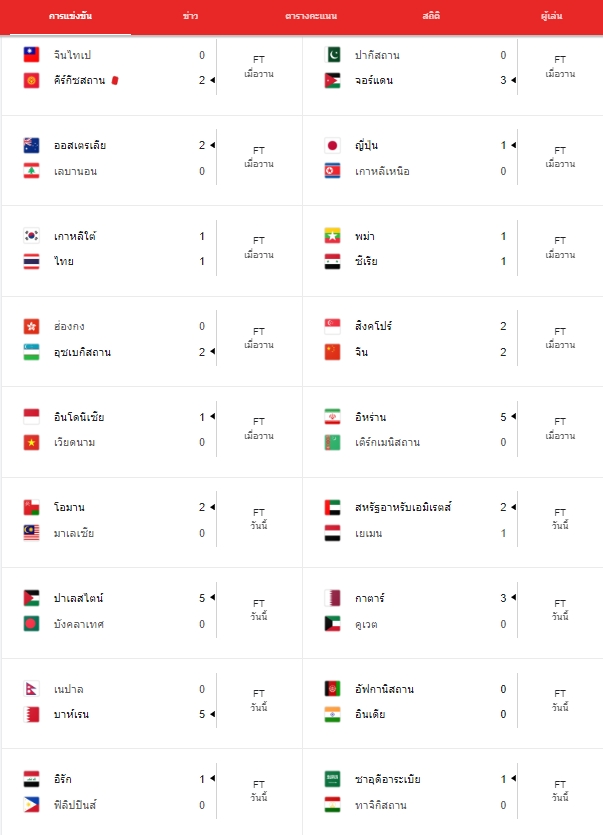Open the เกาหลีใต้ team link
This screenshot has height=835, width=603.
[75, 236]
